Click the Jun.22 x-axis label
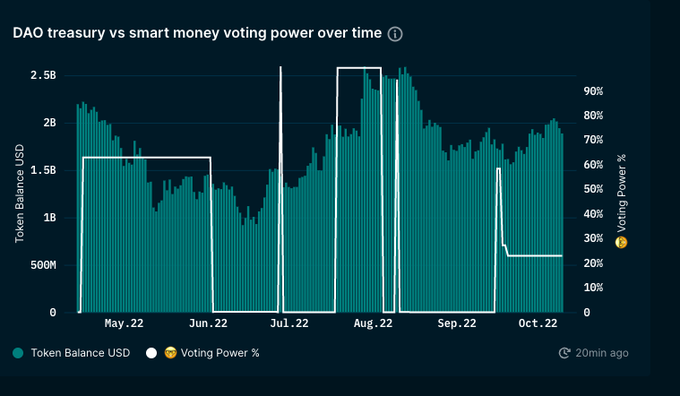This screenshot has height=396, width=680. 208,324
